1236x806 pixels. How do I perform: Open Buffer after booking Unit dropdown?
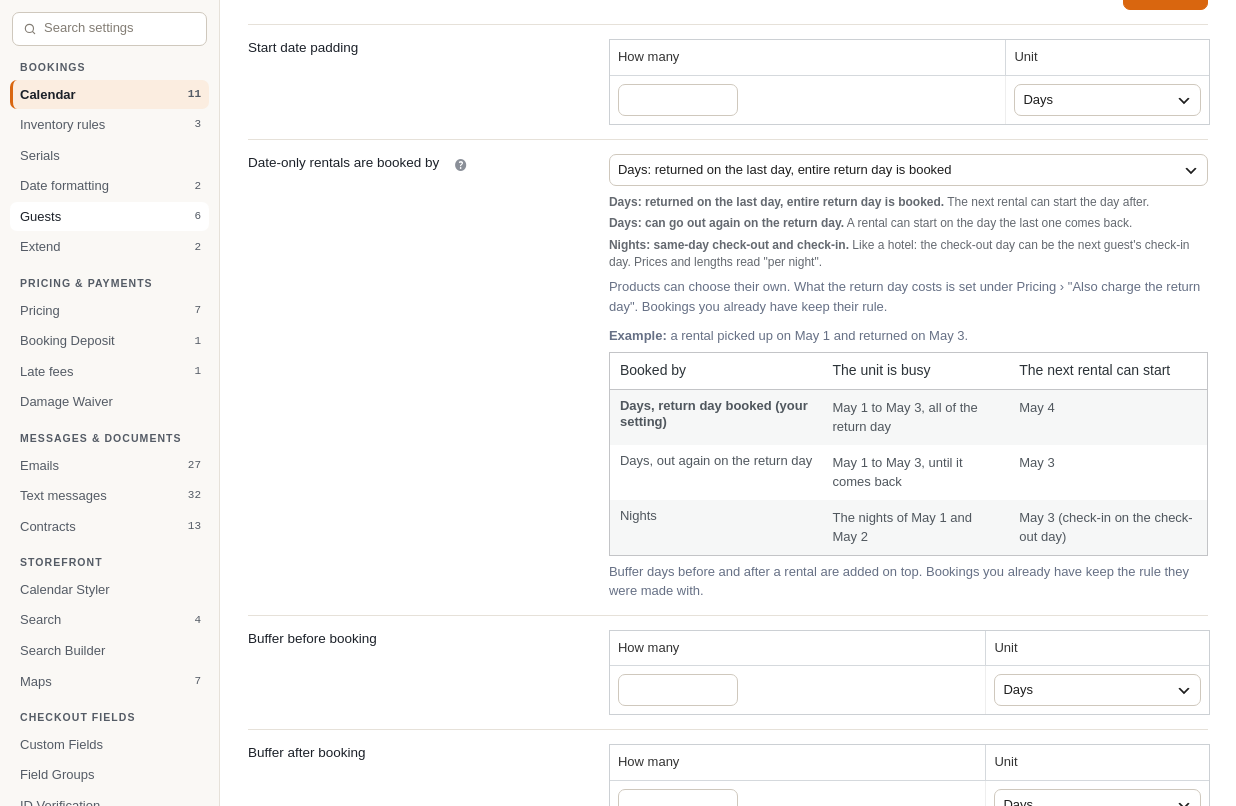(1097, 798)
